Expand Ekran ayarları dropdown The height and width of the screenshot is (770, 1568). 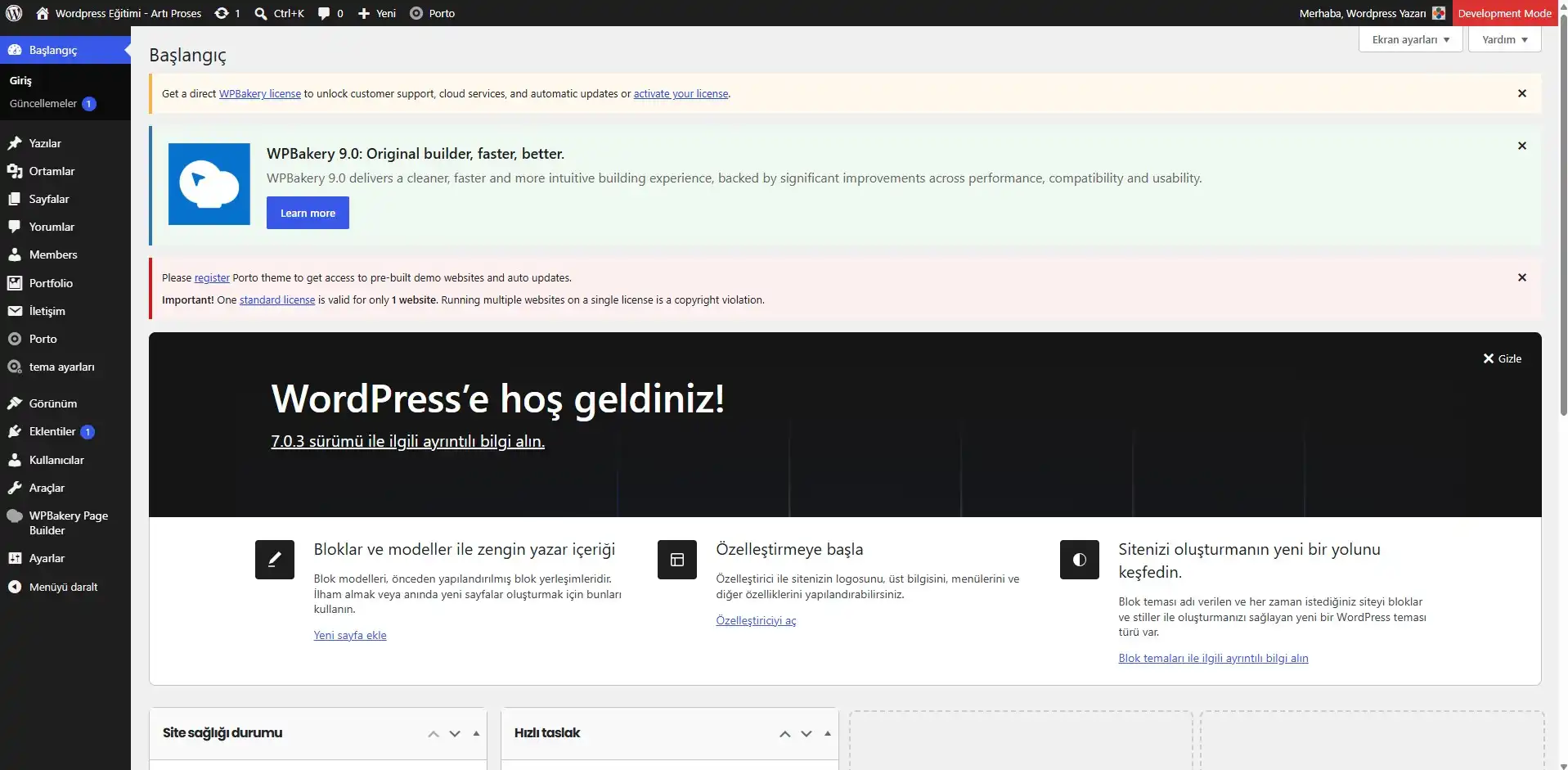point(1411,39)
